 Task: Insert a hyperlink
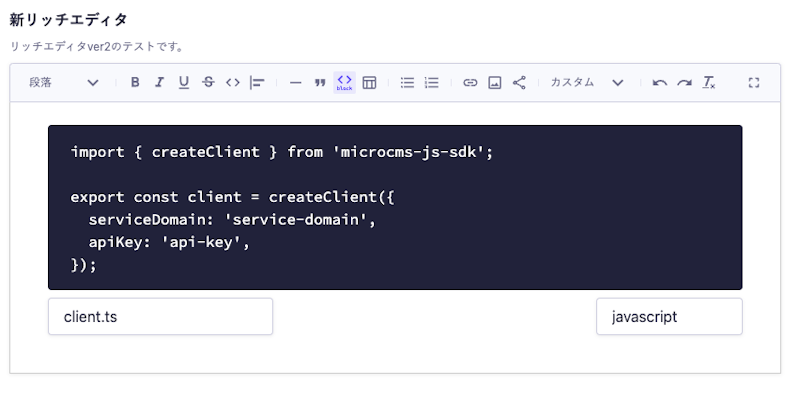point(470,83)
